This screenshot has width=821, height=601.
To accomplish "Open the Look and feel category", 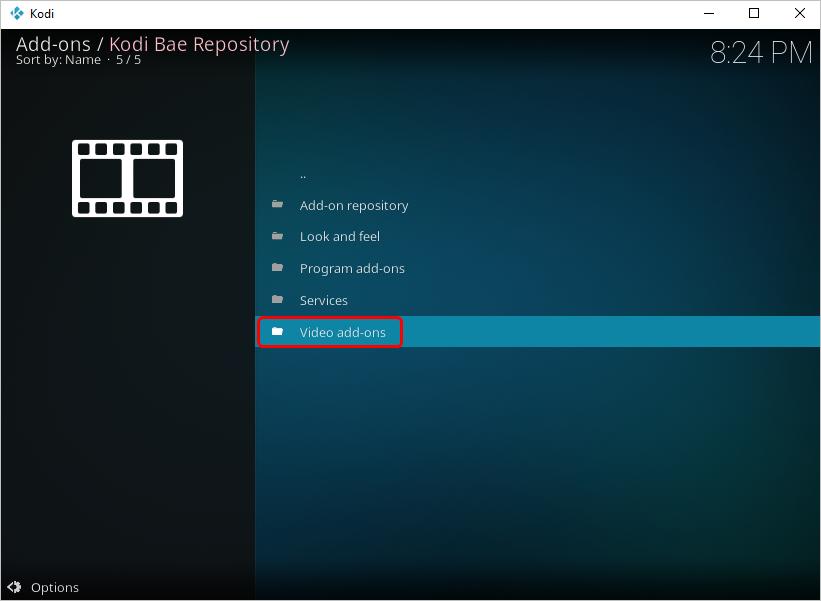I will (340, 236).
